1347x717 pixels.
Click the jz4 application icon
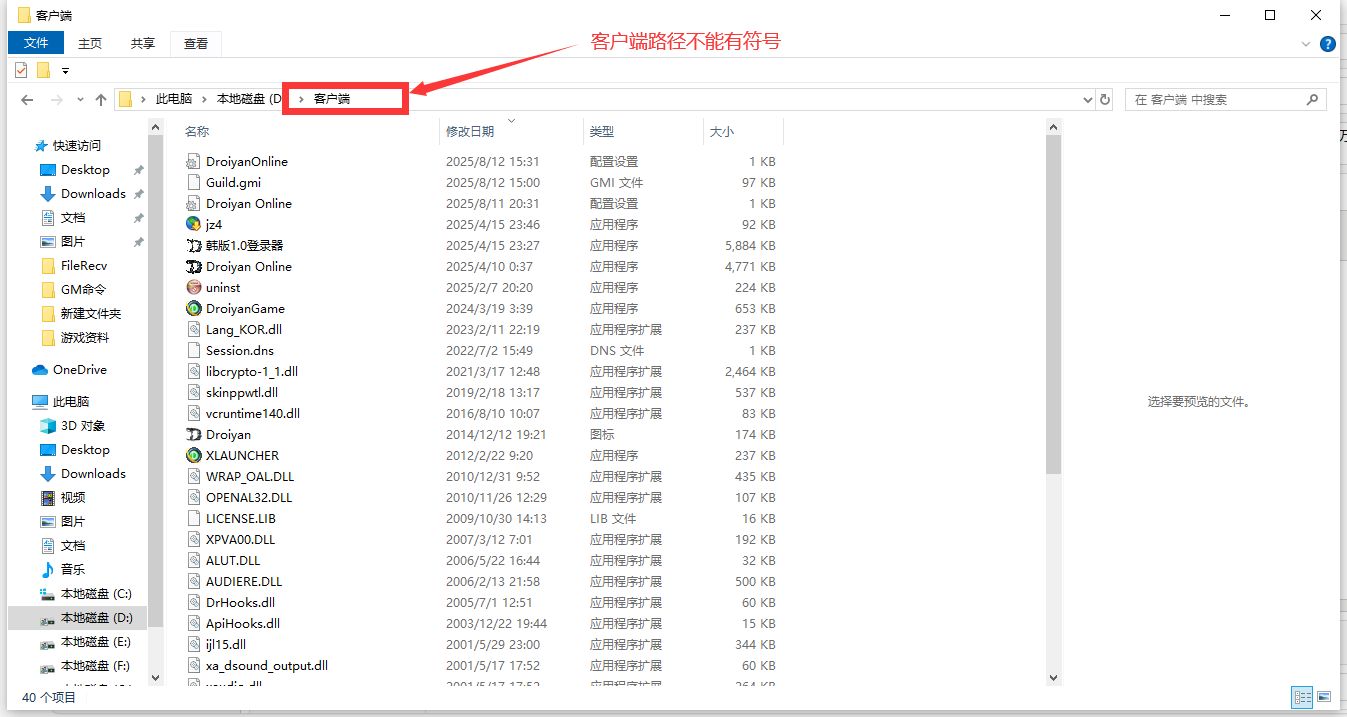(194, 224)
